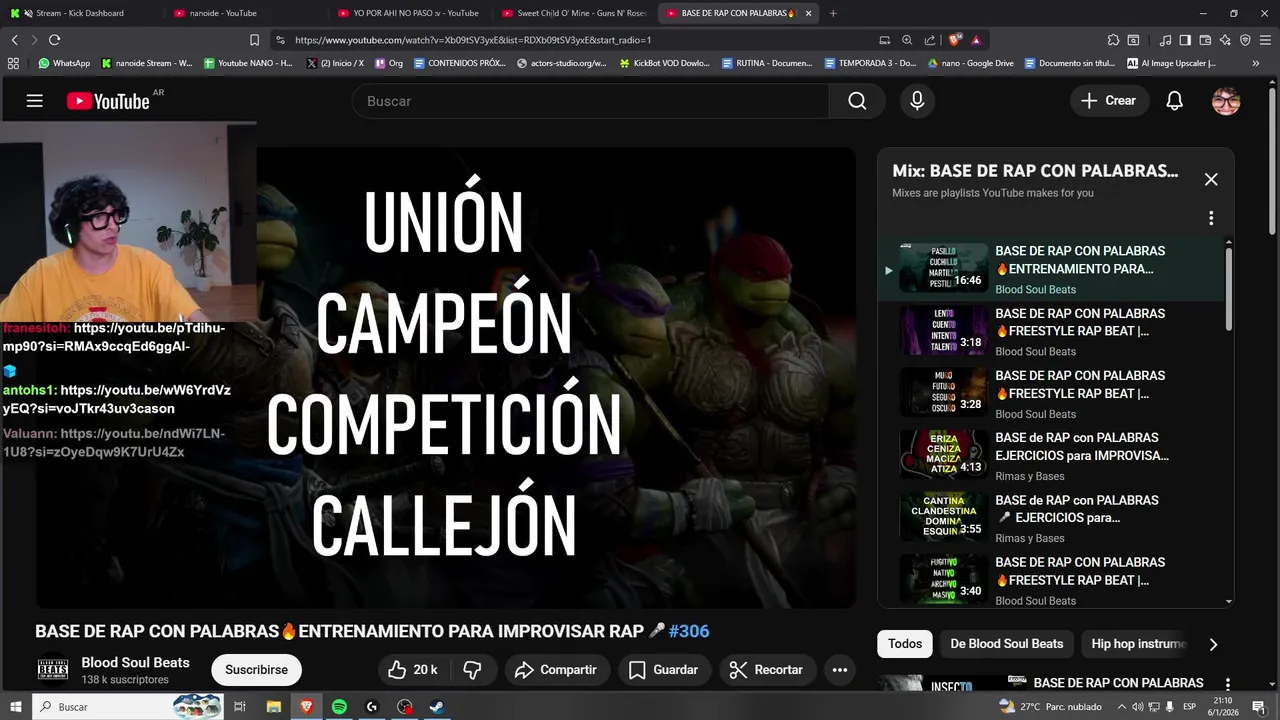
Task: Open the Brave Shields lion icon
Action: 955,40
